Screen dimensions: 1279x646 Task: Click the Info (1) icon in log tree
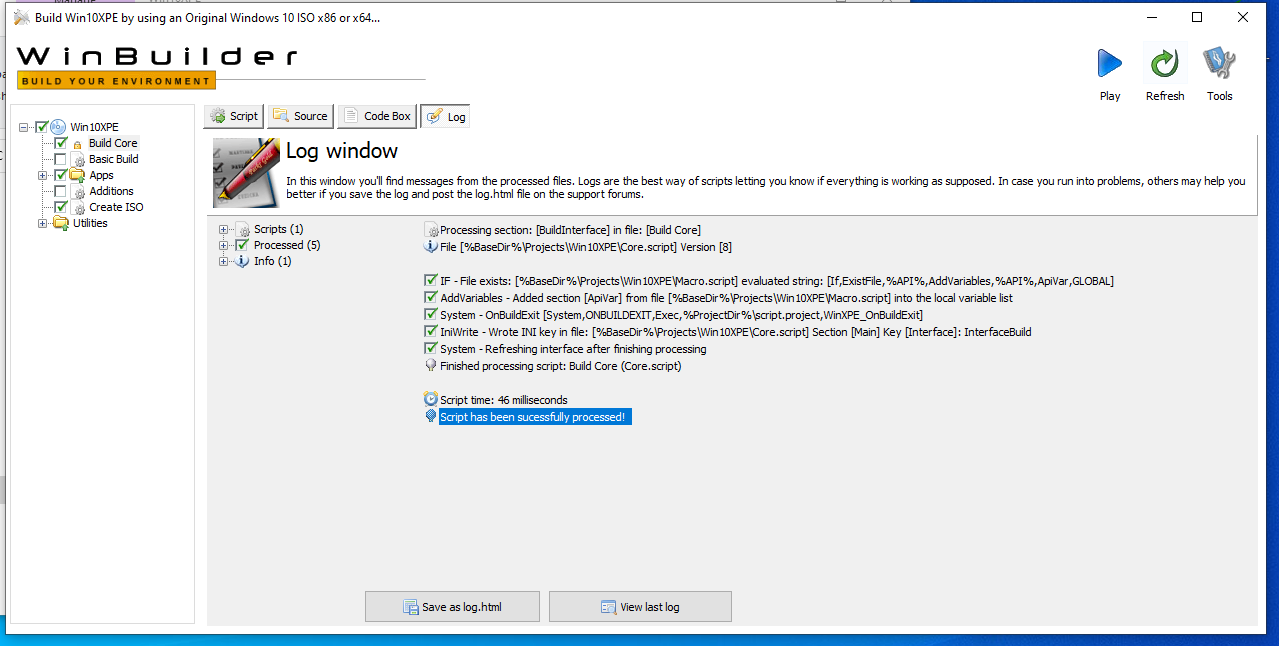[x=242, y=262]
